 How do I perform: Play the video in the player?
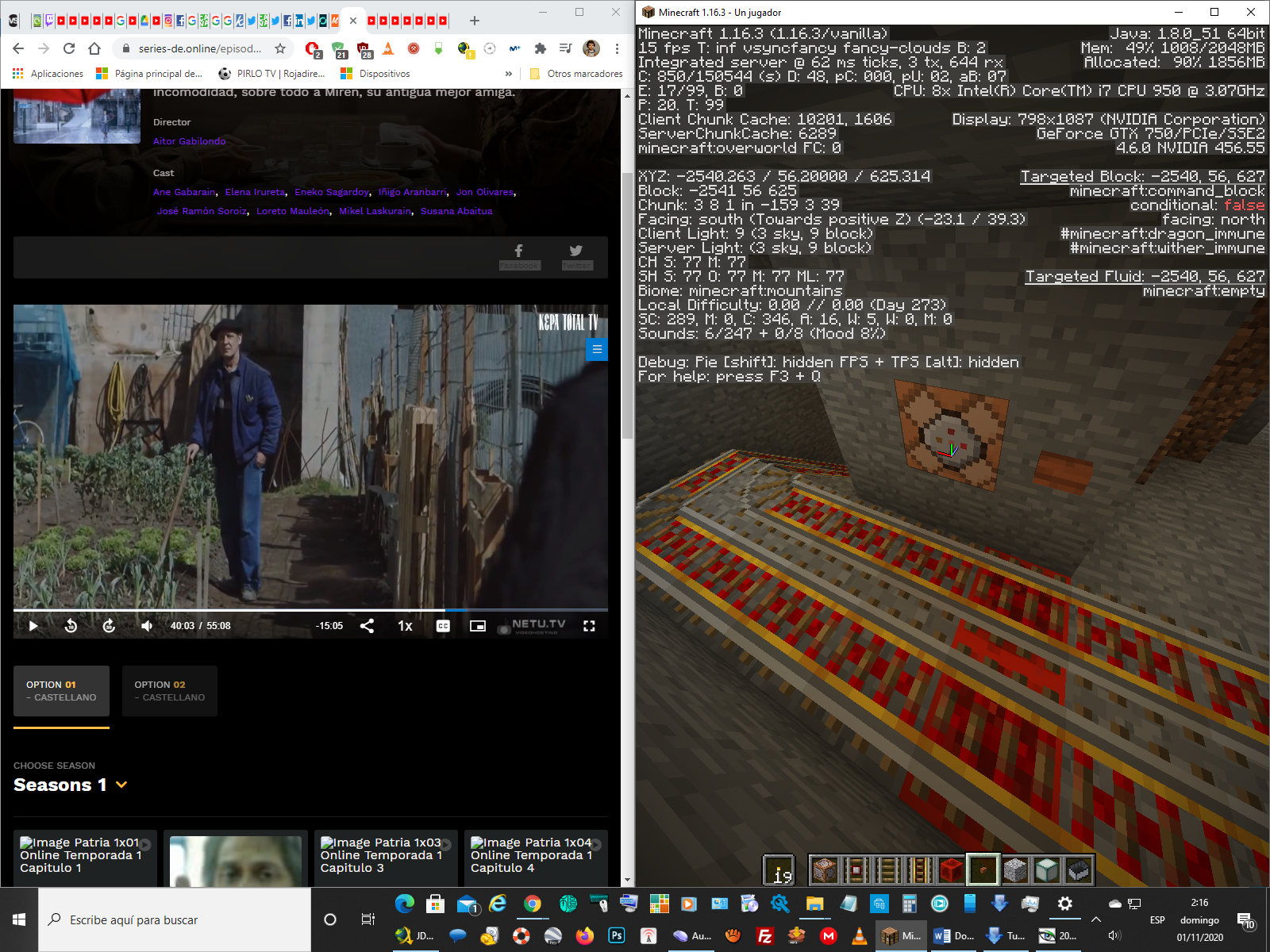pos(33,626)
